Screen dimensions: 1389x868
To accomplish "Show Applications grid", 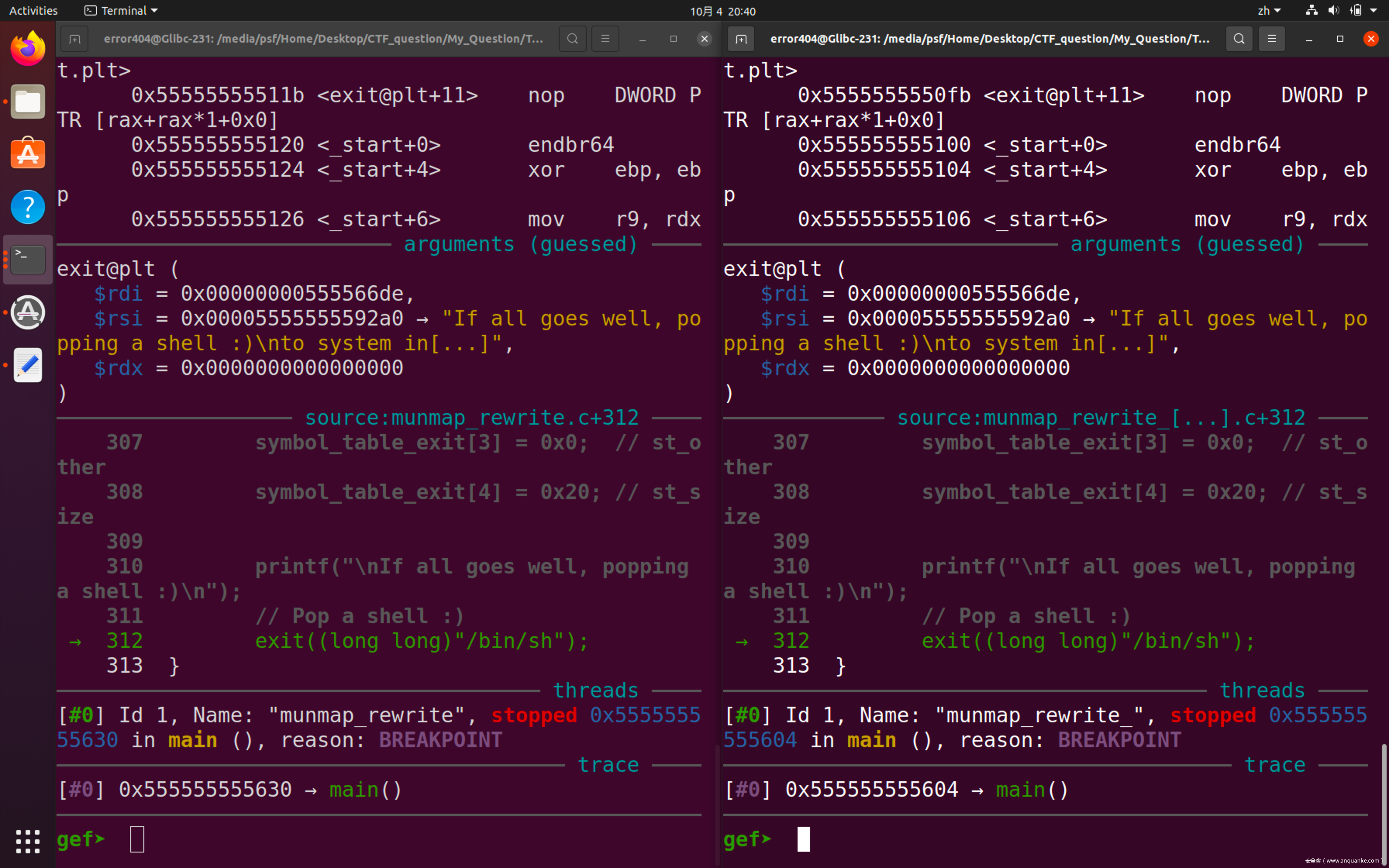I will pos(28,841).
